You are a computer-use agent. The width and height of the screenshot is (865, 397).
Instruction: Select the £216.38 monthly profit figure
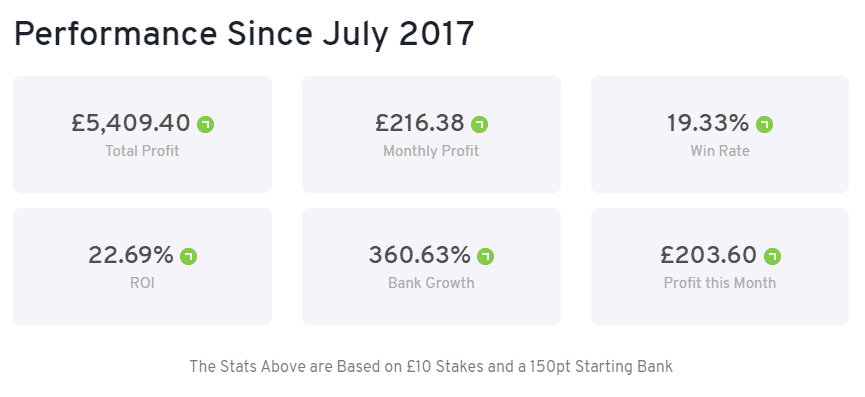[420, 124]
